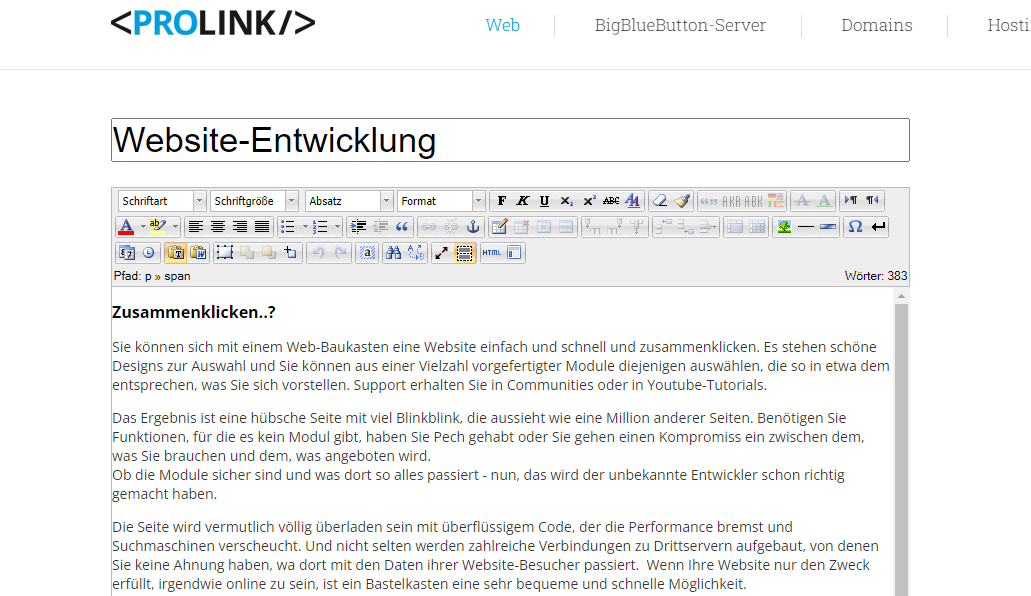Click the Website-Entwicklung title field

click(x=510, y=140)
